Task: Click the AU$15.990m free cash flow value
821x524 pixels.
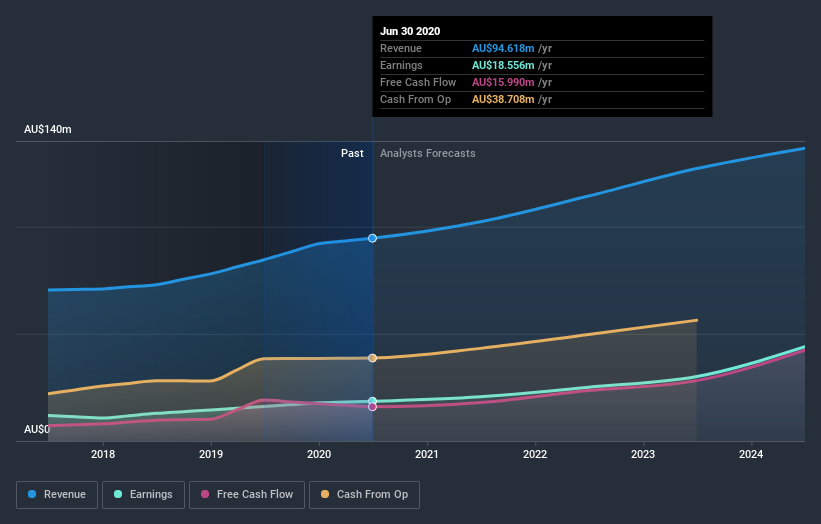Action: pos(503,82)
